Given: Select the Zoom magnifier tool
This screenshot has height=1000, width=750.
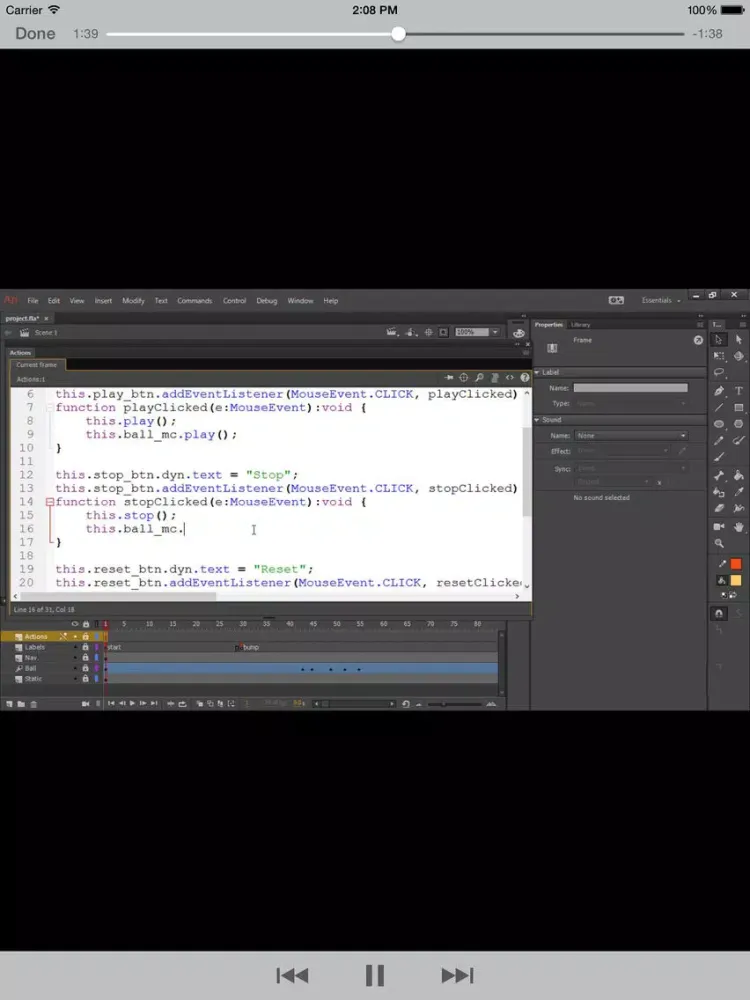Looking at the screenshot, I should point(719,543).
